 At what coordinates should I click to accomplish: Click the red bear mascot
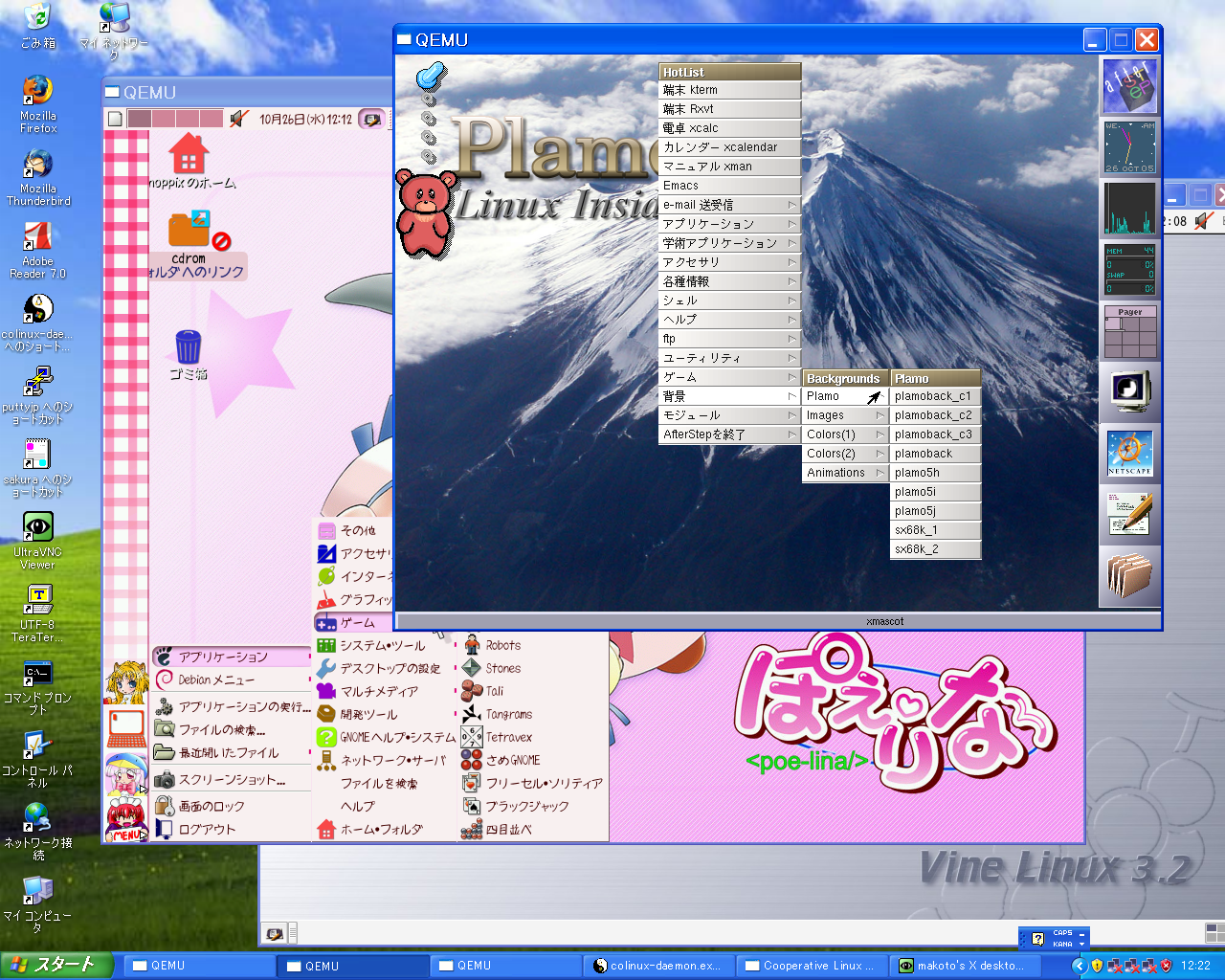tap(424, 212)
